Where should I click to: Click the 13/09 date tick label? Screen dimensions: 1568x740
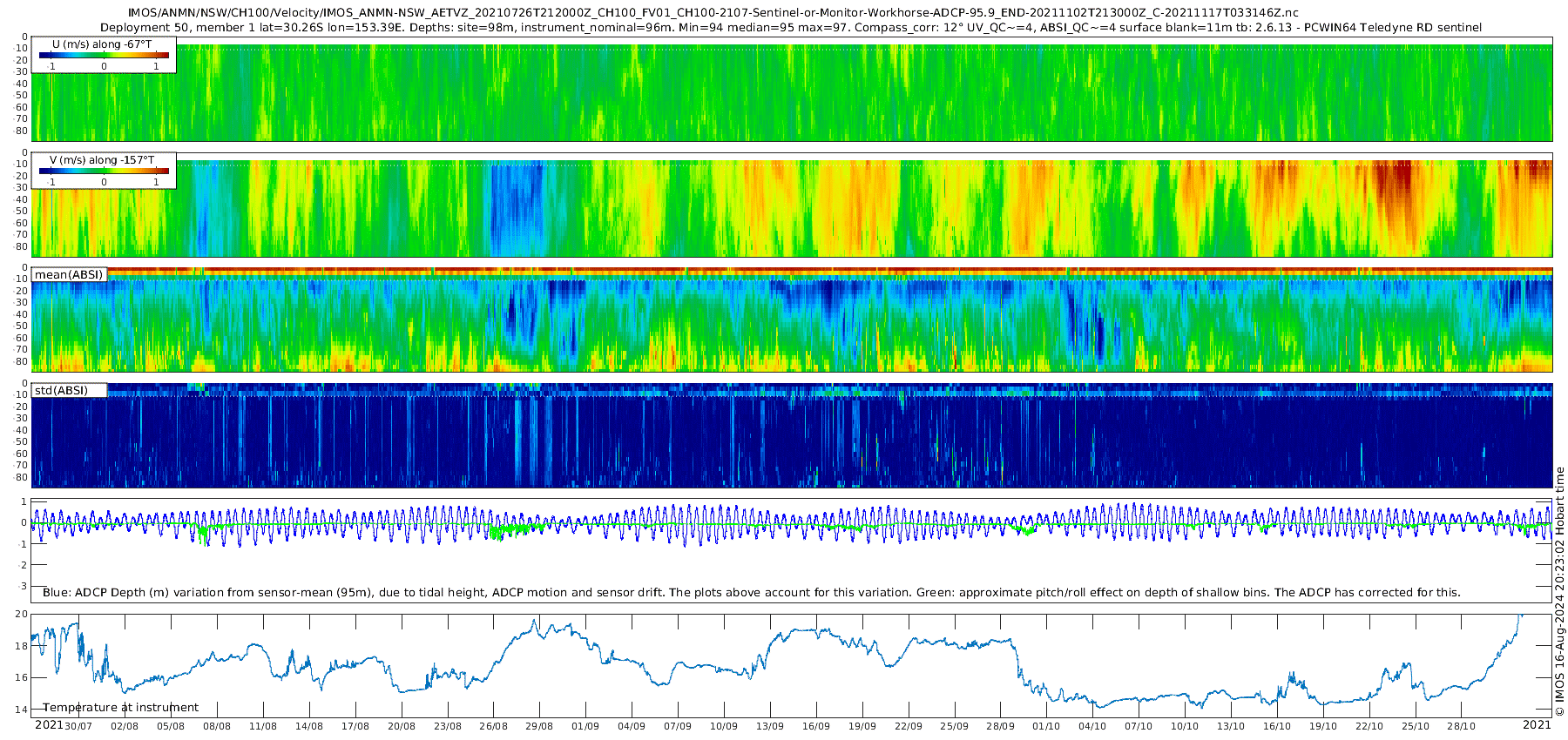[x=769, y=726]
